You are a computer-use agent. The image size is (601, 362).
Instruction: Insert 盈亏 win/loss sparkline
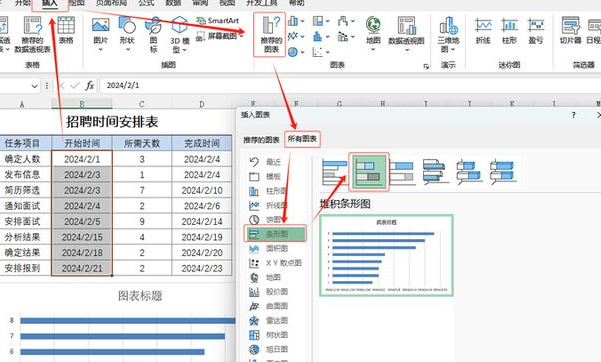point(535,31)
